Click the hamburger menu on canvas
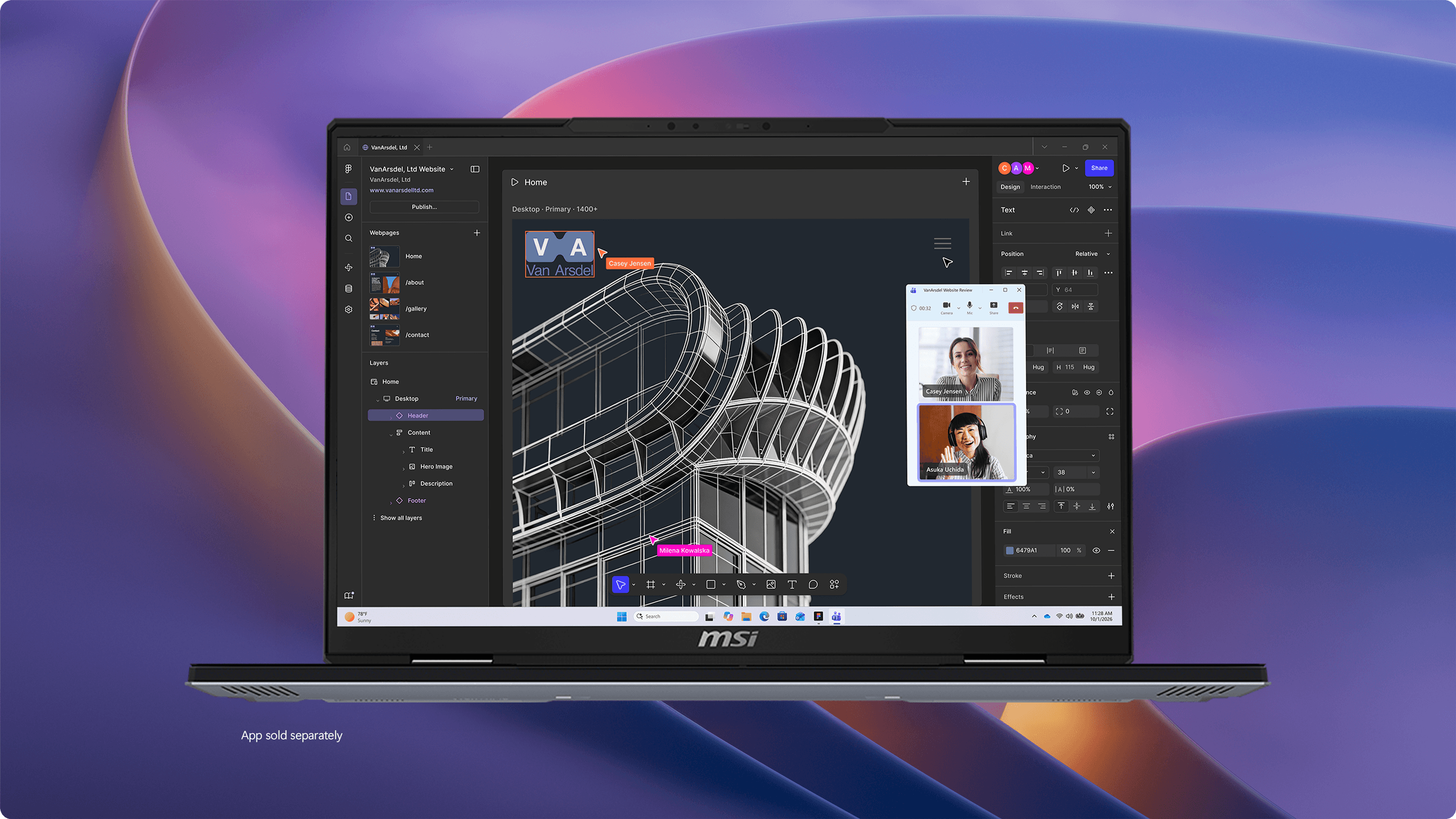This screenshot has width=1456, height=819. pos(942,243)
